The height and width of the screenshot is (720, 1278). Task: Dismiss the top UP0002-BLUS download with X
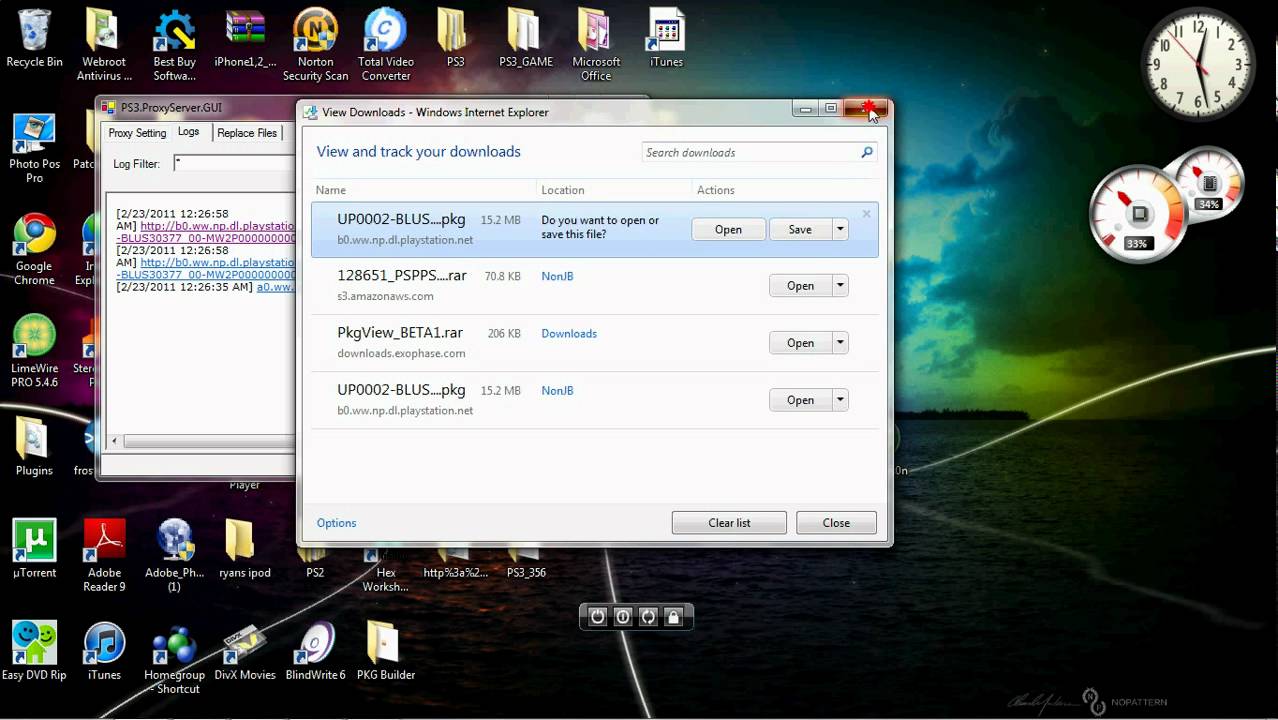867,213
